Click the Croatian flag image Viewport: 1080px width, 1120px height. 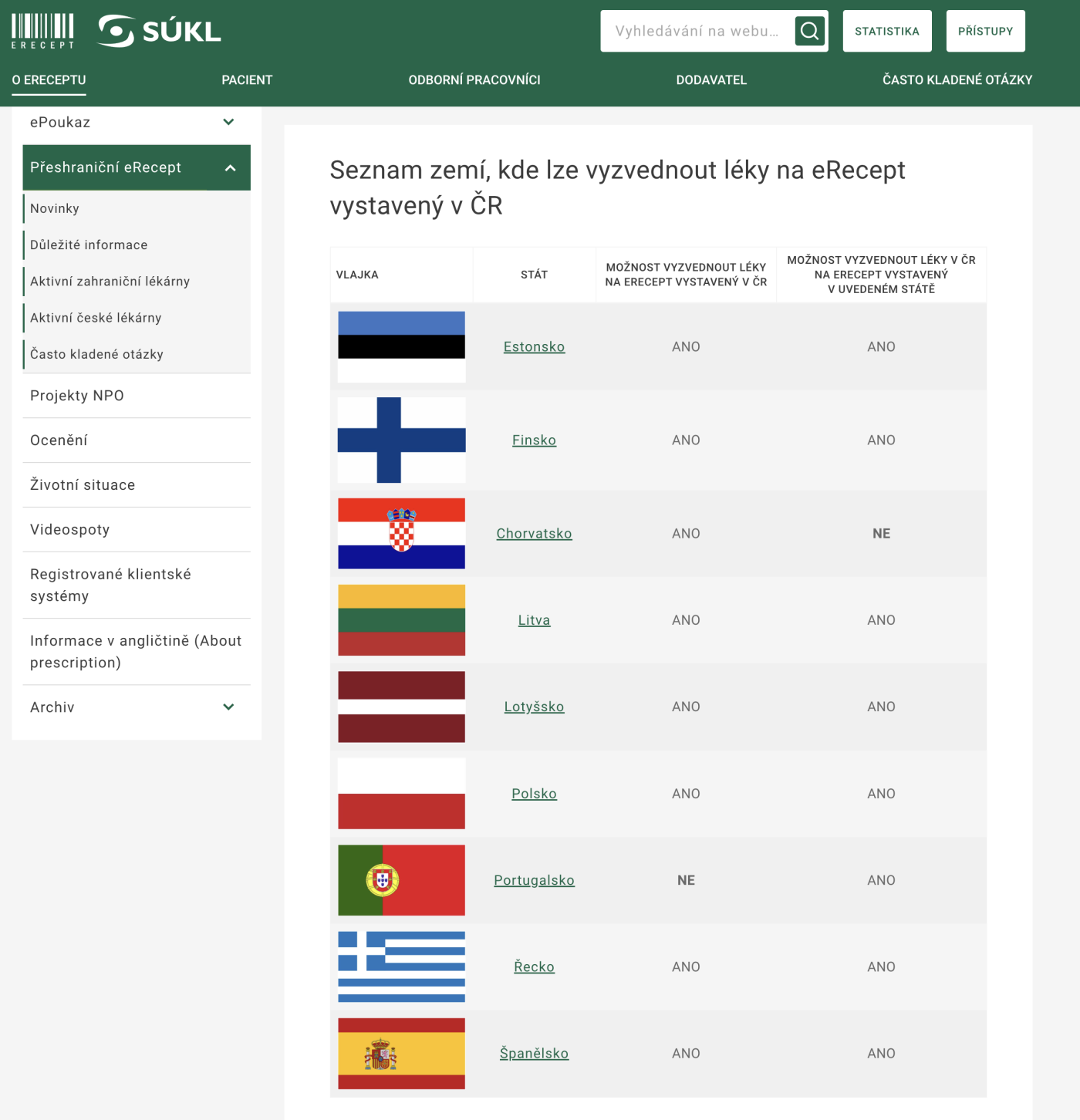401,534
